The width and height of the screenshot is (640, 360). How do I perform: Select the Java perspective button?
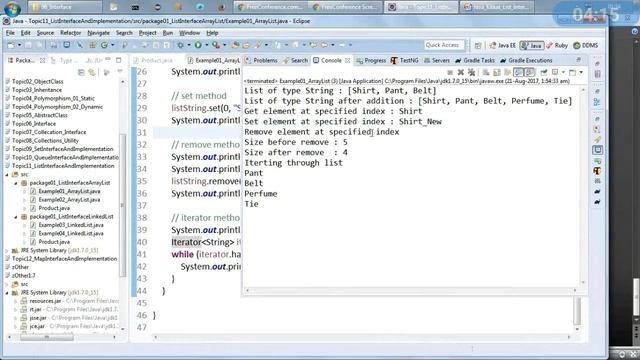coord(531,45)
